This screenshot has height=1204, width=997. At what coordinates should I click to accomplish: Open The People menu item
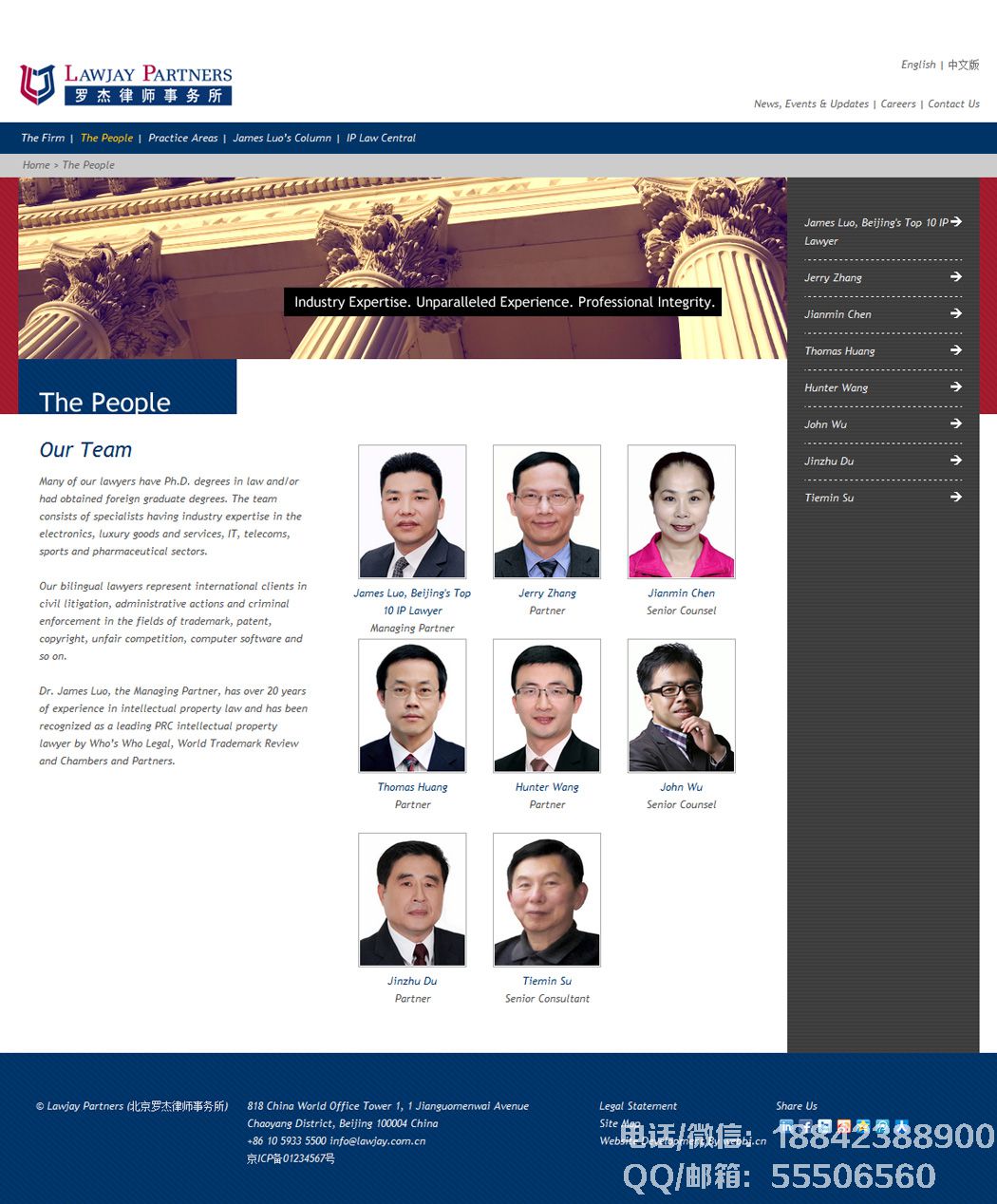[106, 138]
